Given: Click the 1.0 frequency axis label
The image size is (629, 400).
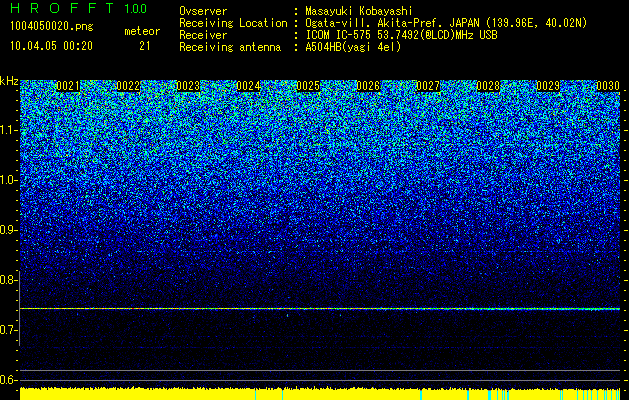Looking at the screenshot, I should click(7, 180).
